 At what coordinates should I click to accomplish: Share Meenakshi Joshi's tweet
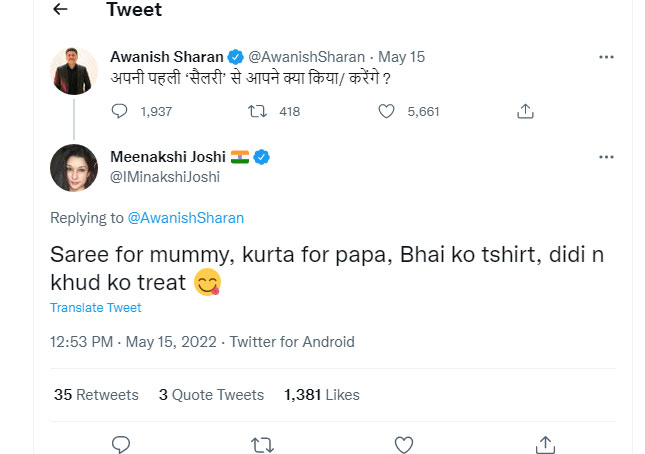[545, 443]
